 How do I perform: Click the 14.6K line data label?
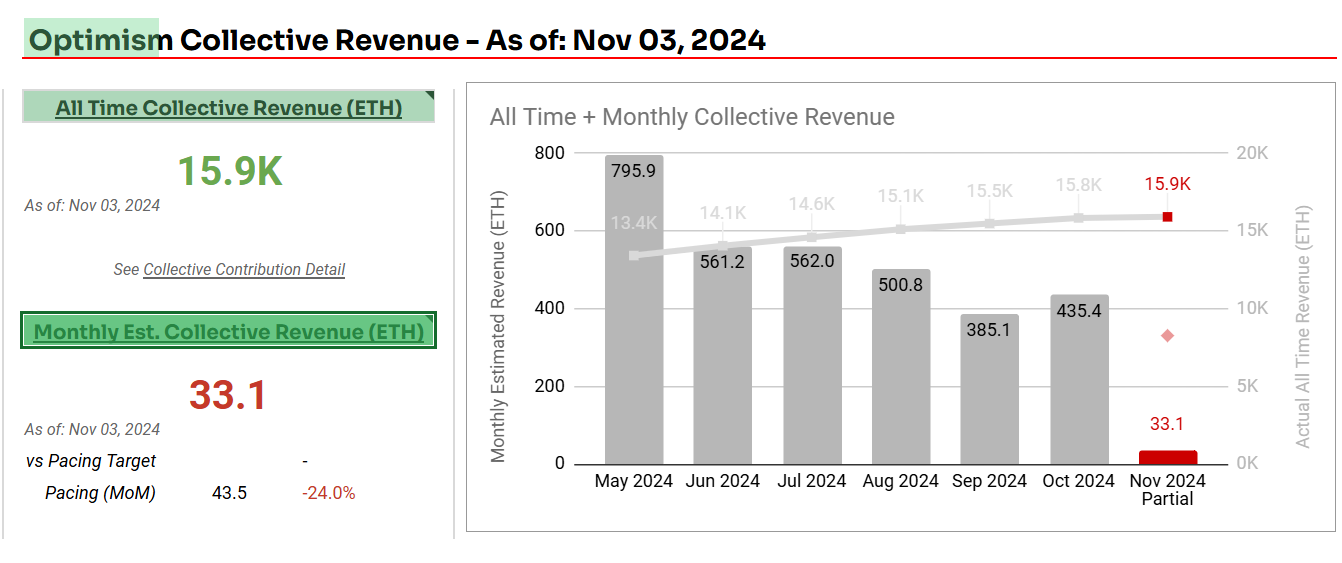tap(812, 204)
